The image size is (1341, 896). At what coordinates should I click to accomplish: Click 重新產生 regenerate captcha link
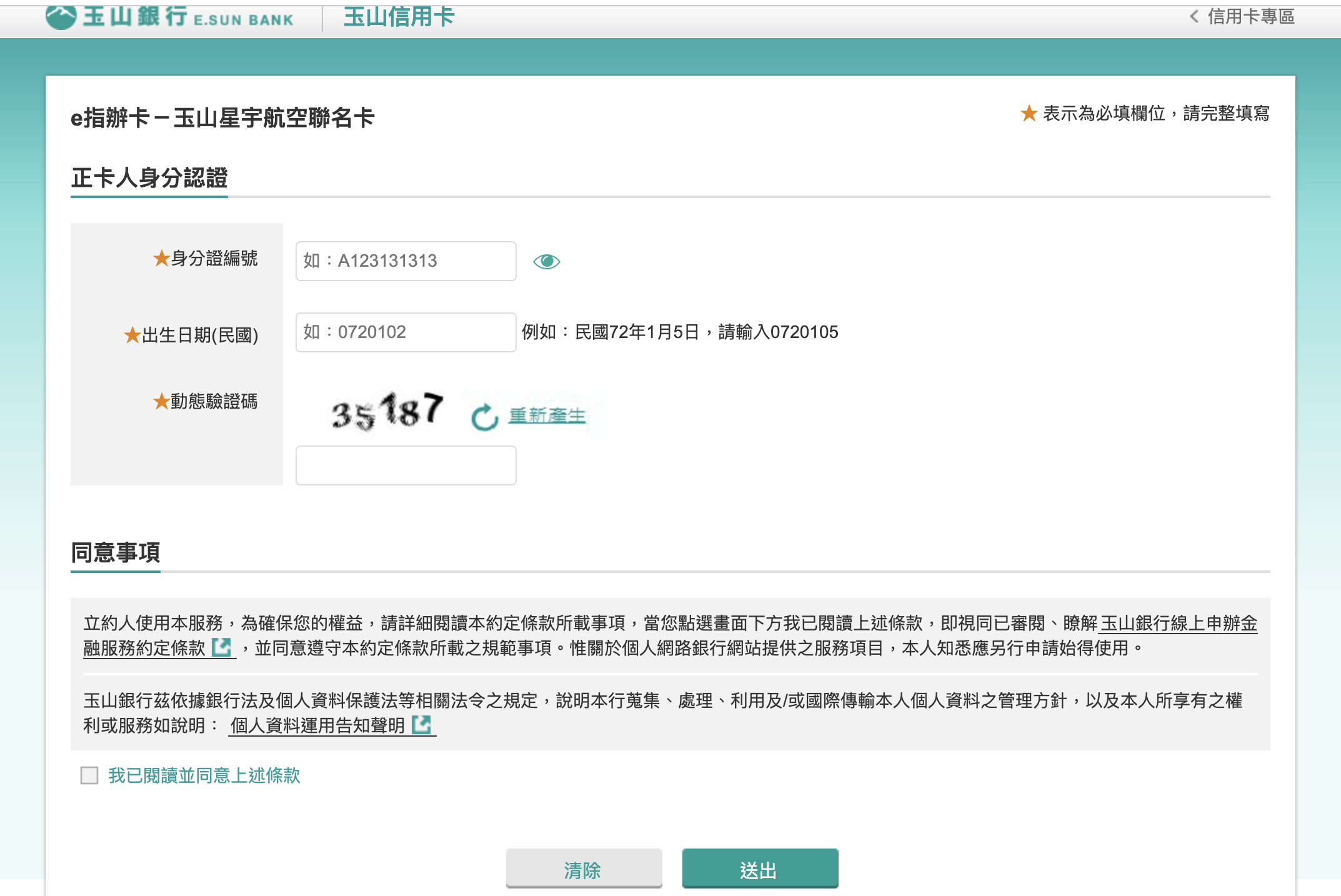click(547, 416)
